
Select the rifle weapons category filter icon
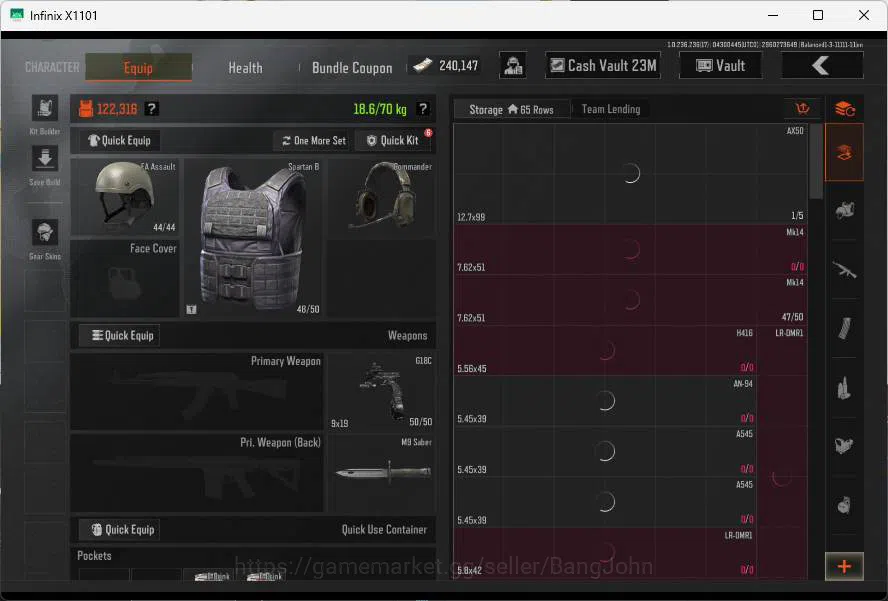[844, 270]
